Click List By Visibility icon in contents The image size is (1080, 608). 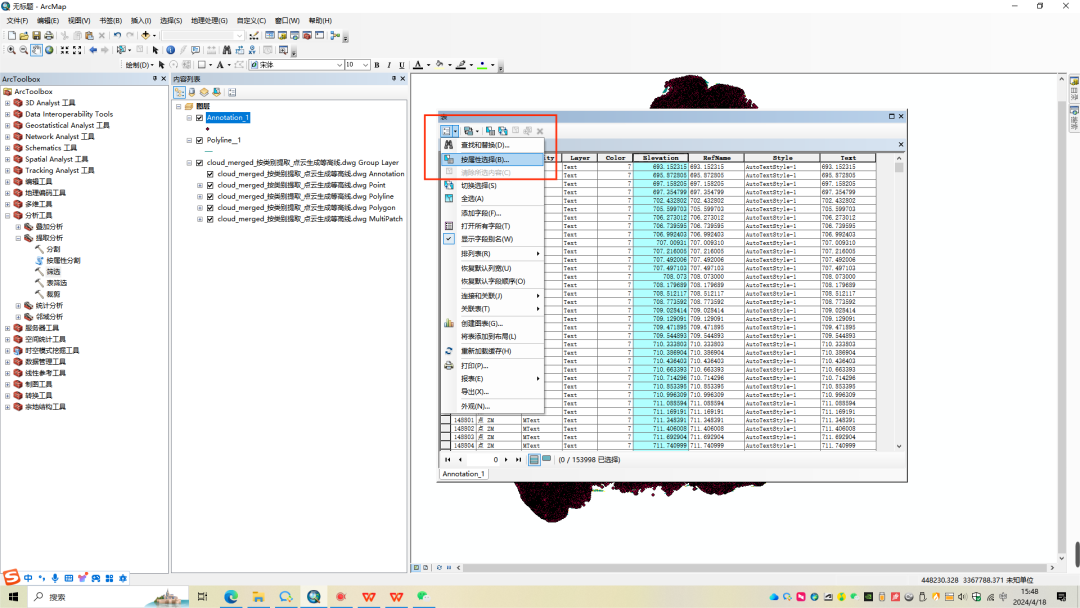coord(204,92)
